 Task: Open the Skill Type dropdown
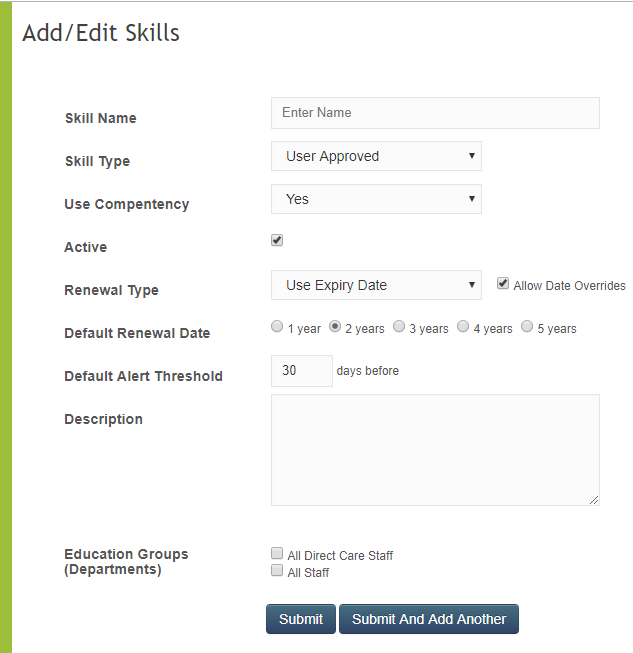(376, 156)
